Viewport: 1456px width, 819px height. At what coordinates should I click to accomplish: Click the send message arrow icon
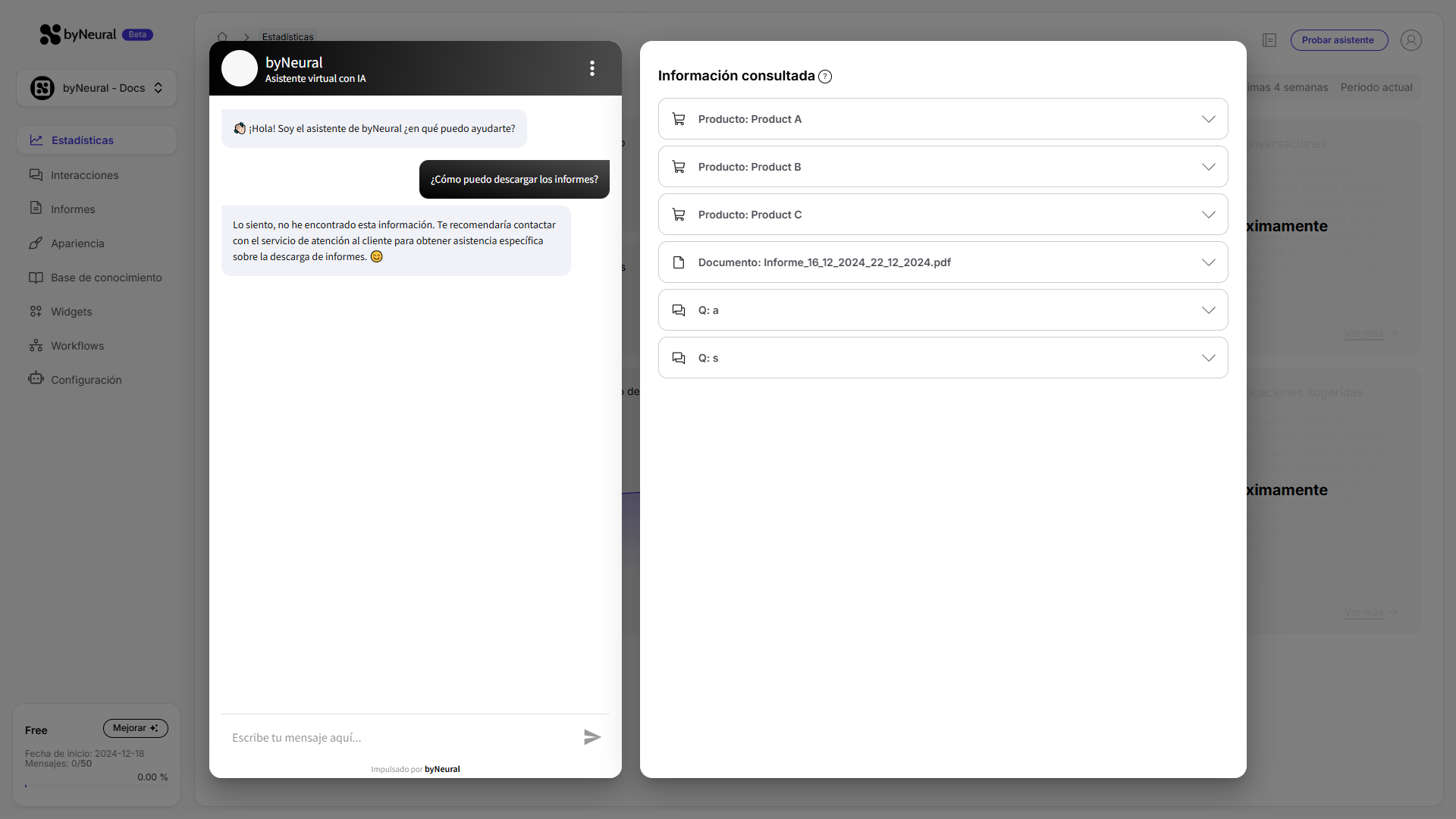(x=592, y=737)
